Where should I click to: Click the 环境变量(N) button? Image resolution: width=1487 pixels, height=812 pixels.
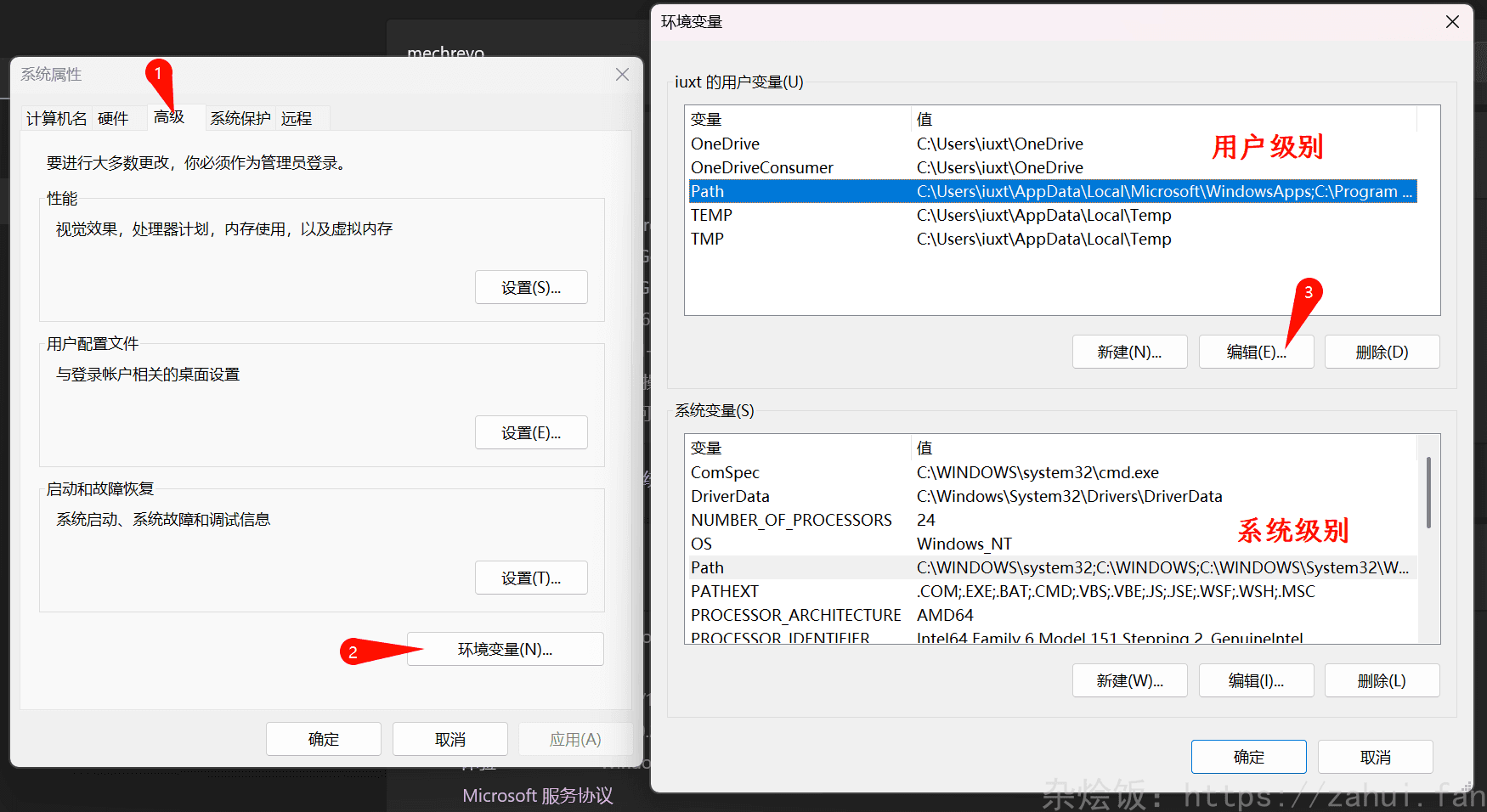(505, 650)
